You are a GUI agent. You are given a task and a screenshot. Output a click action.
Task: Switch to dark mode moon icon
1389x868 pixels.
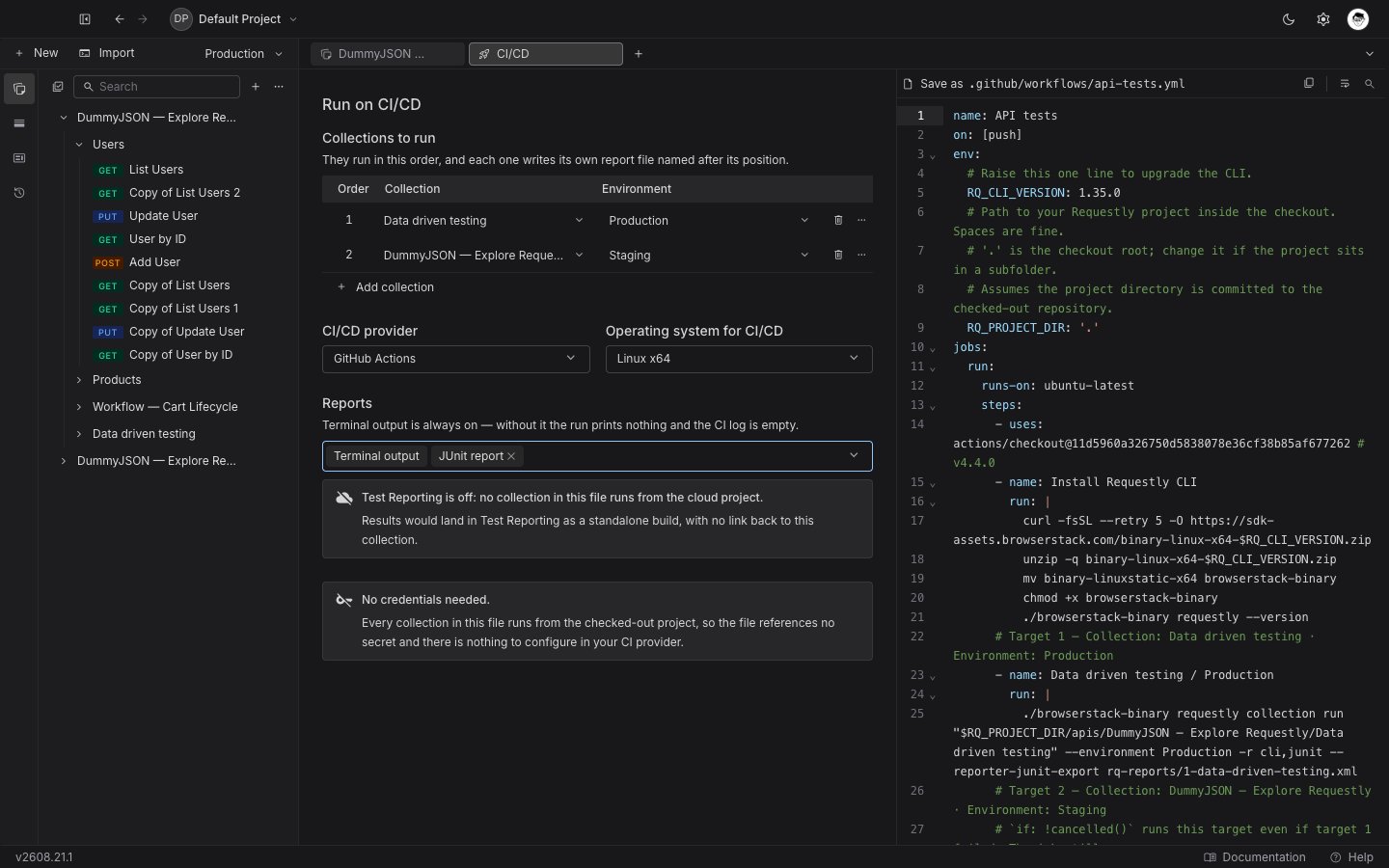[x=1289, y=19]
